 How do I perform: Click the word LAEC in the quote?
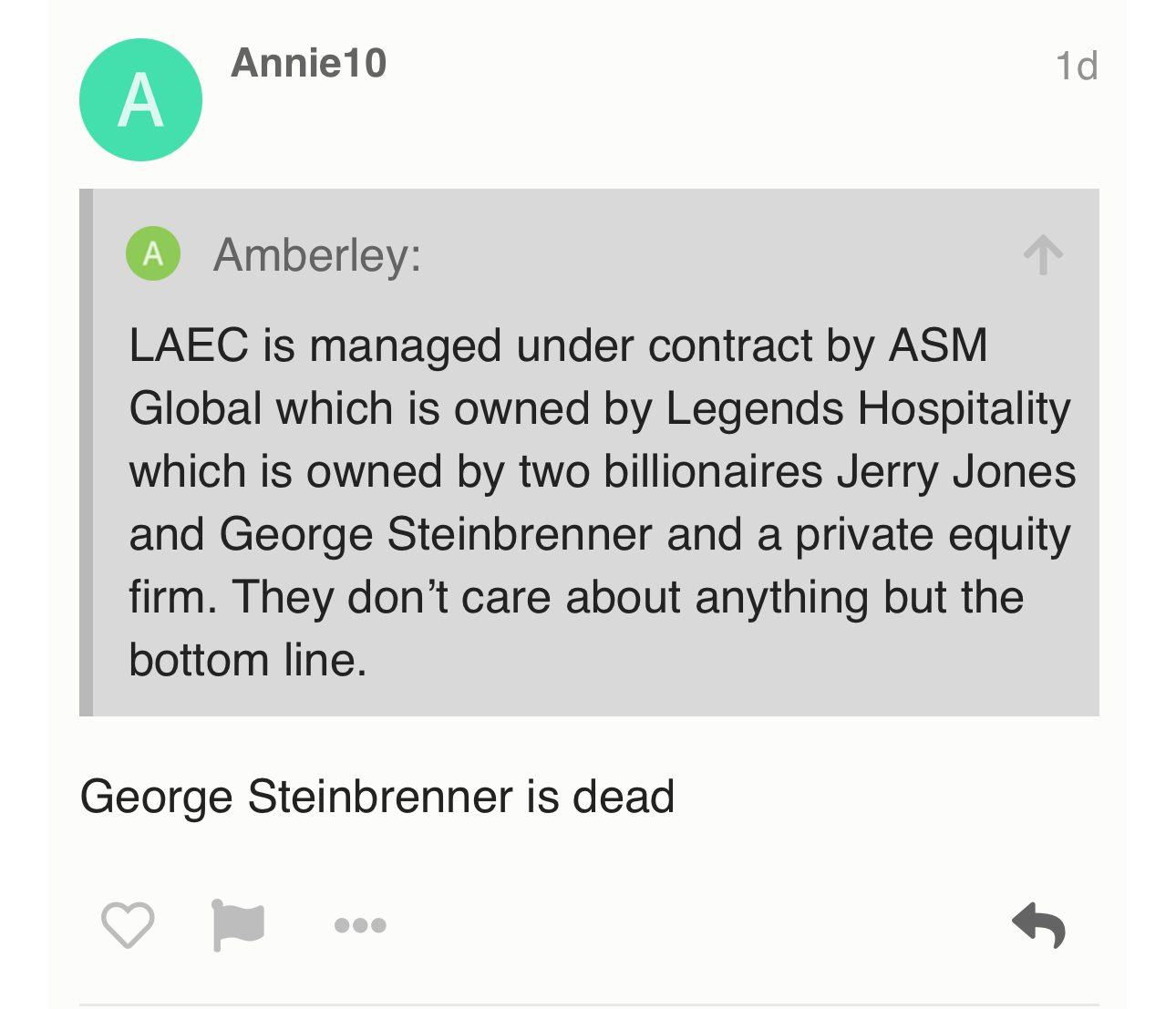[189, 345]
